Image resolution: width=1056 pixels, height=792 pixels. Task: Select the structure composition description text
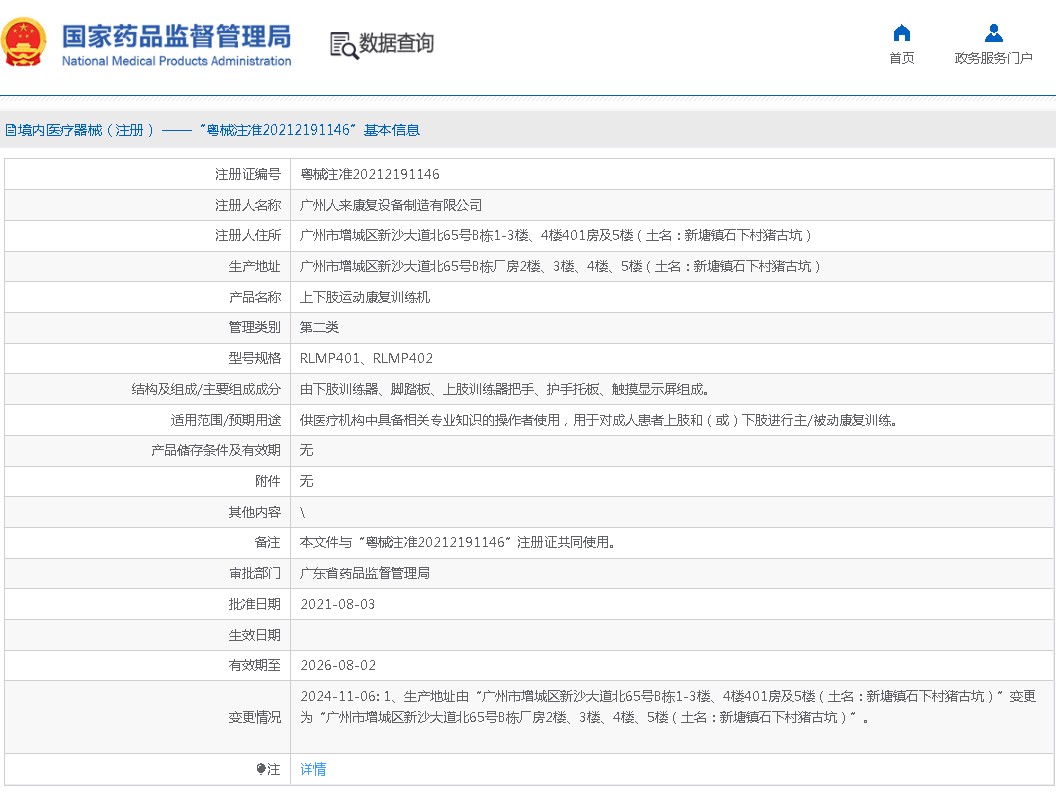[x=504, y=389]
